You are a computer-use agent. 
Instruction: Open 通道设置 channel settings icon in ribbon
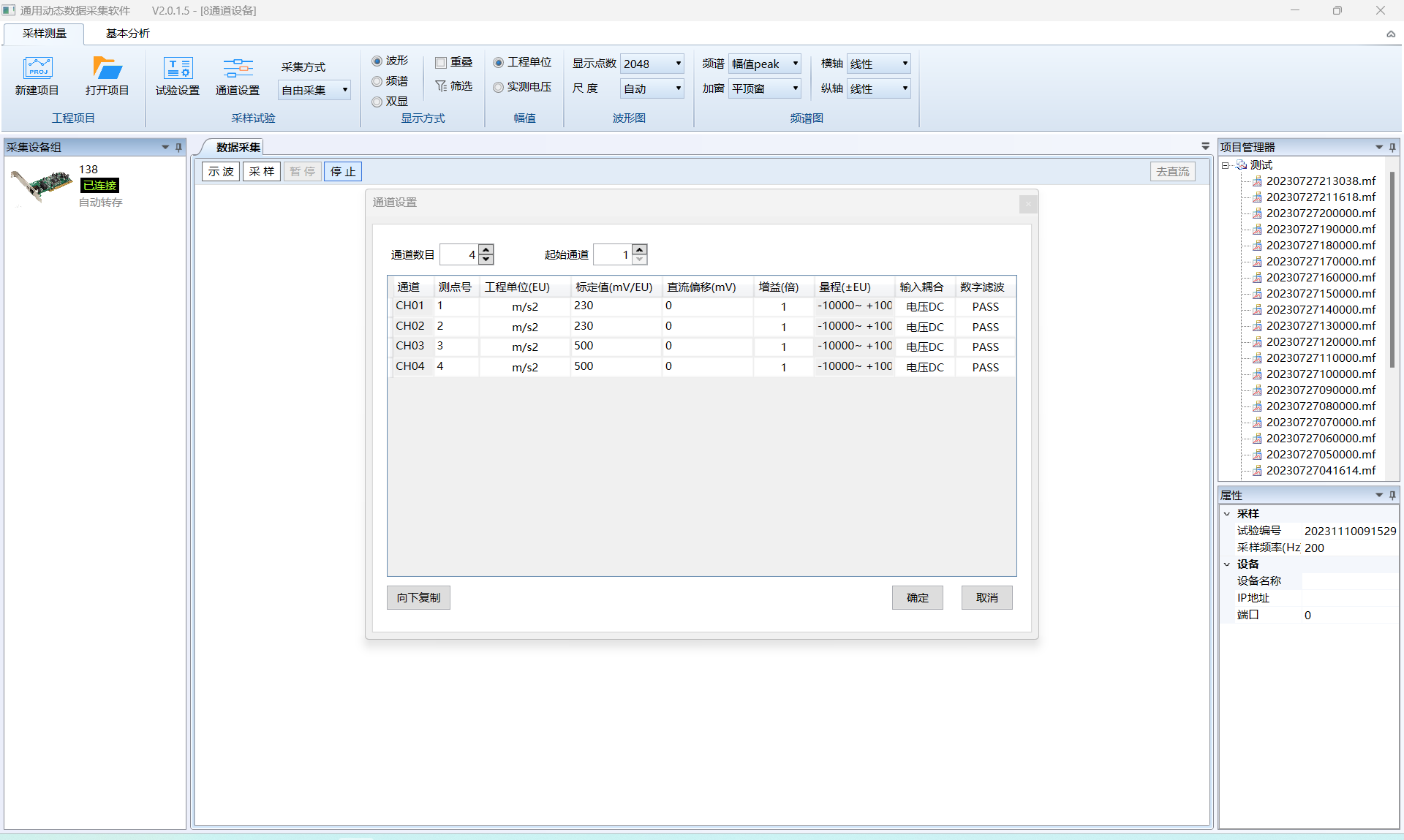(x=238, y=68)
